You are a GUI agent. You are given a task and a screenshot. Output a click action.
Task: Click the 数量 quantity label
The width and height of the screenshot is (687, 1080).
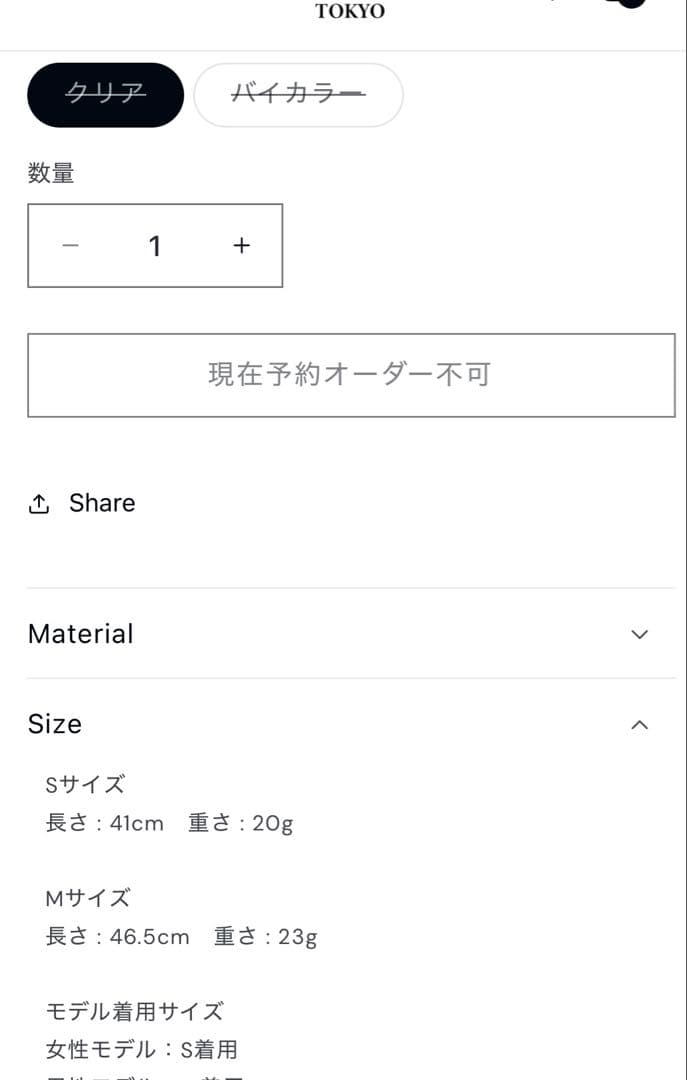coord(51,173)
